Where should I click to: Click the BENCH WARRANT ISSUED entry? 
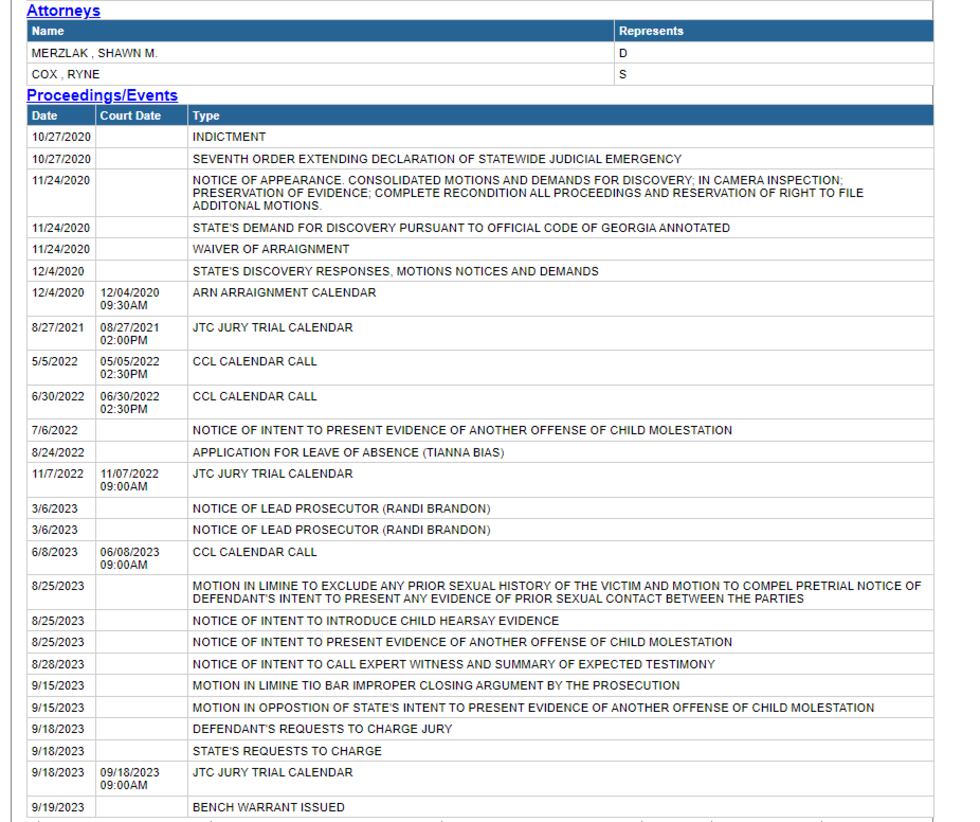click(269, 807)
